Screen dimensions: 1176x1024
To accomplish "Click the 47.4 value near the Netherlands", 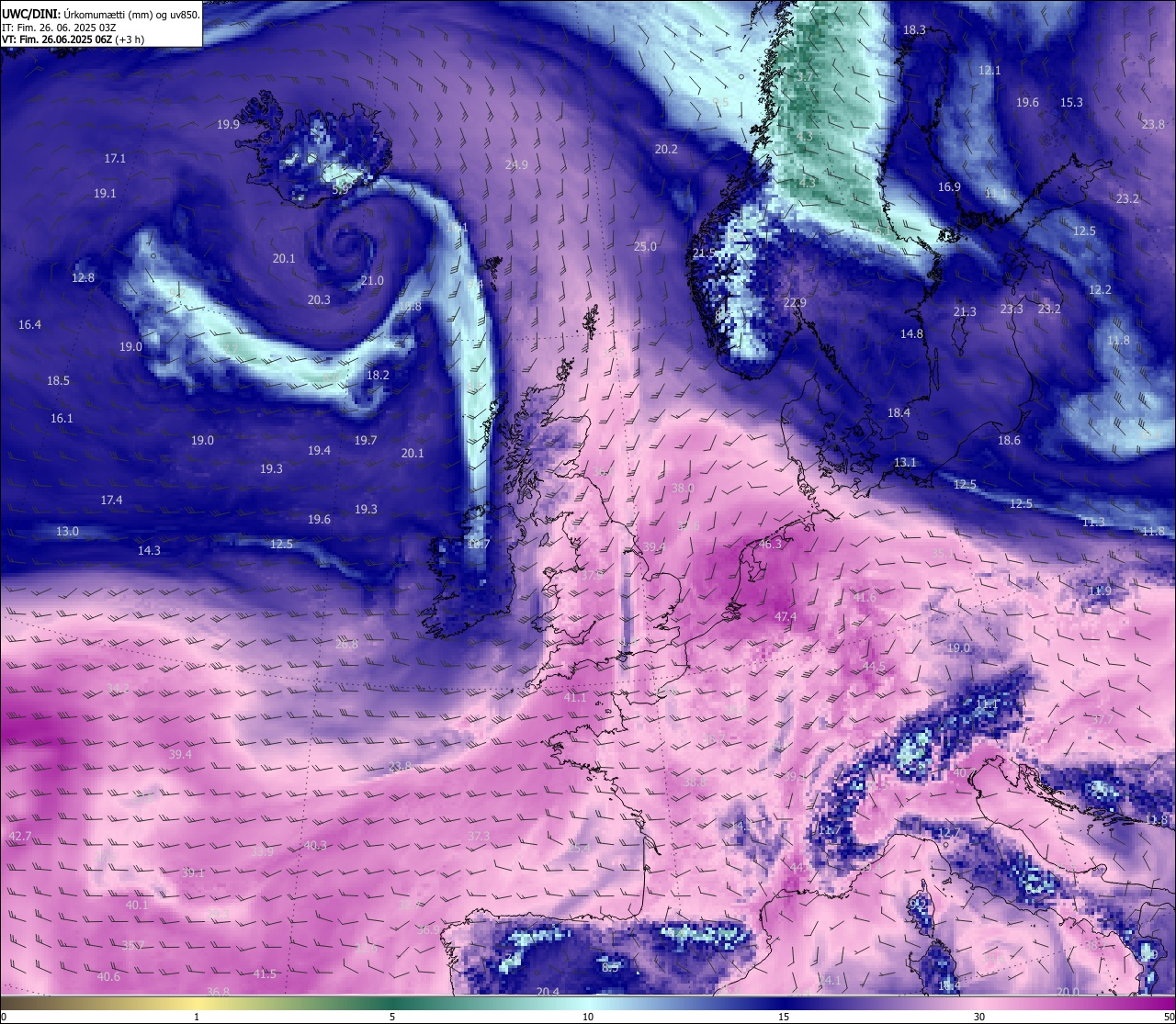I will (x=786, y=617).
